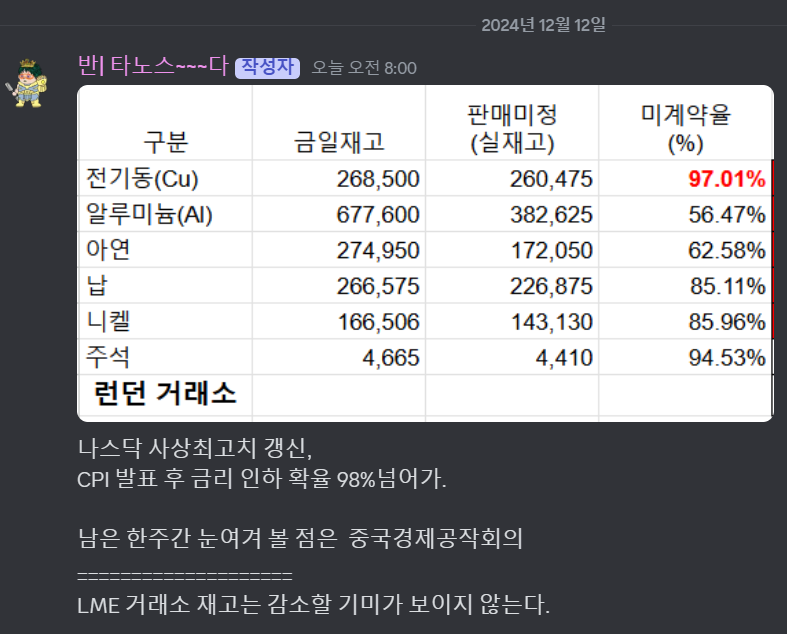
Task: Click aluminum stock value 677,600
Action: [378, 215]
